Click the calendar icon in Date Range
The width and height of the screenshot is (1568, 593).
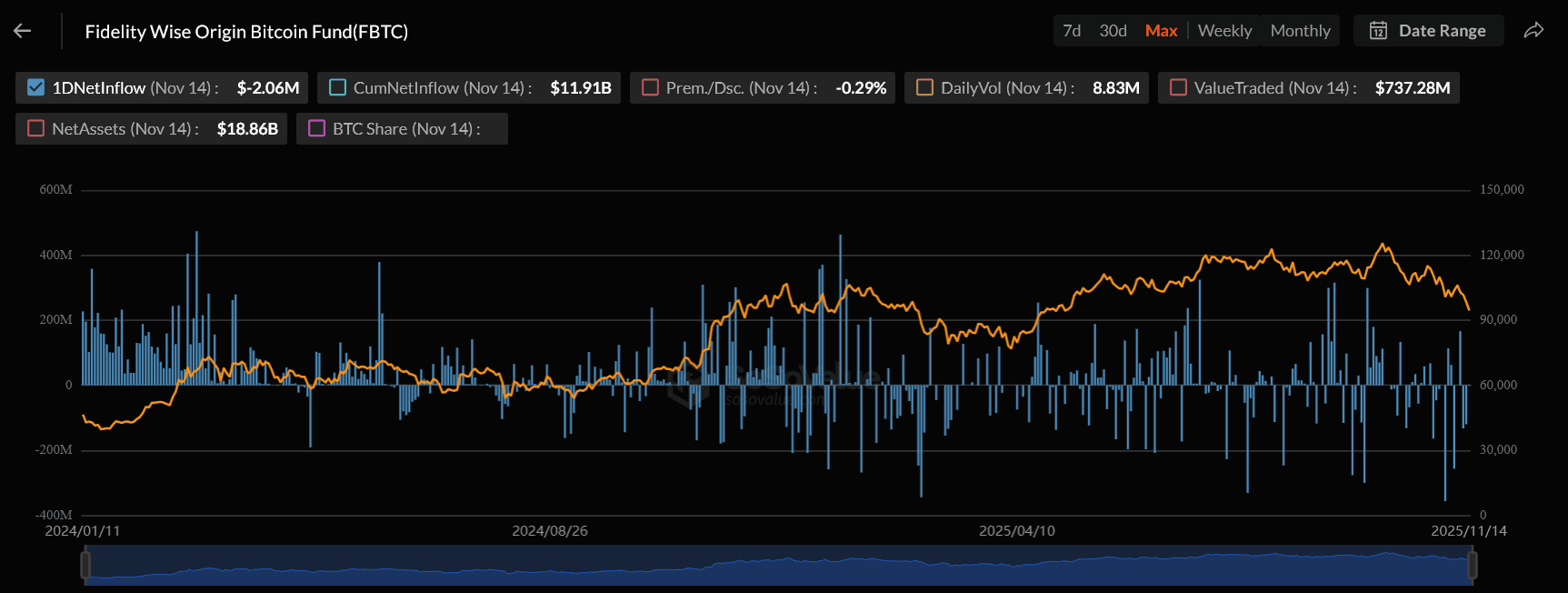1378,31
